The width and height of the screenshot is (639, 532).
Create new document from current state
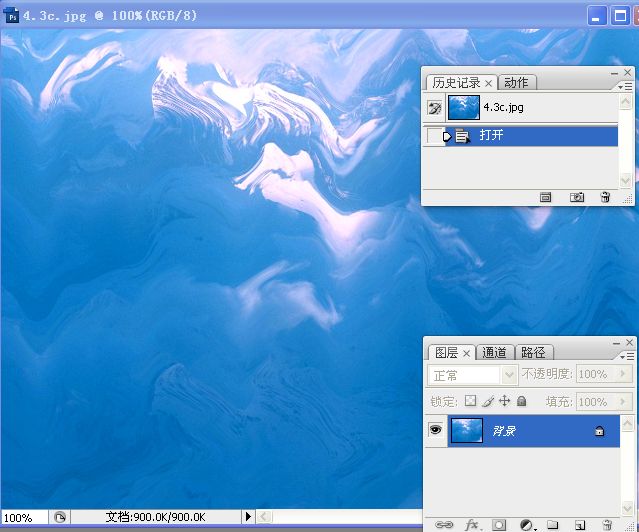546,198
